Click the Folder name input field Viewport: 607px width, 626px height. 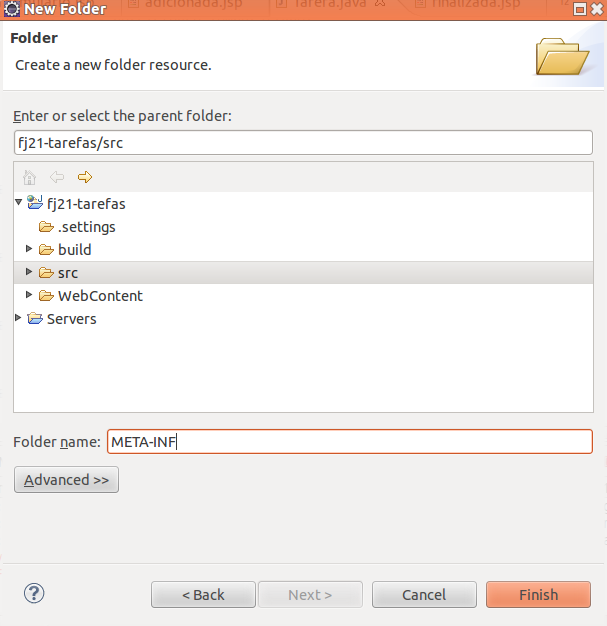pyautogui.click(x=350, y=442)
